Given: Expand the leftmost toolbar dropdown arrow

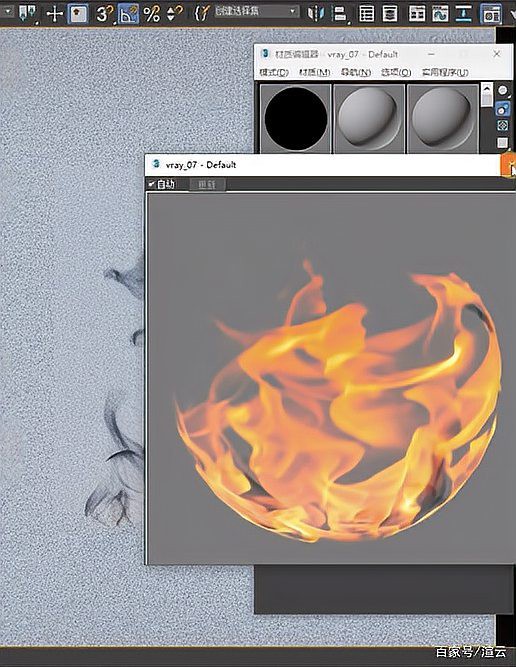Looking at the screenshot, I should click(x=7, y=12).
